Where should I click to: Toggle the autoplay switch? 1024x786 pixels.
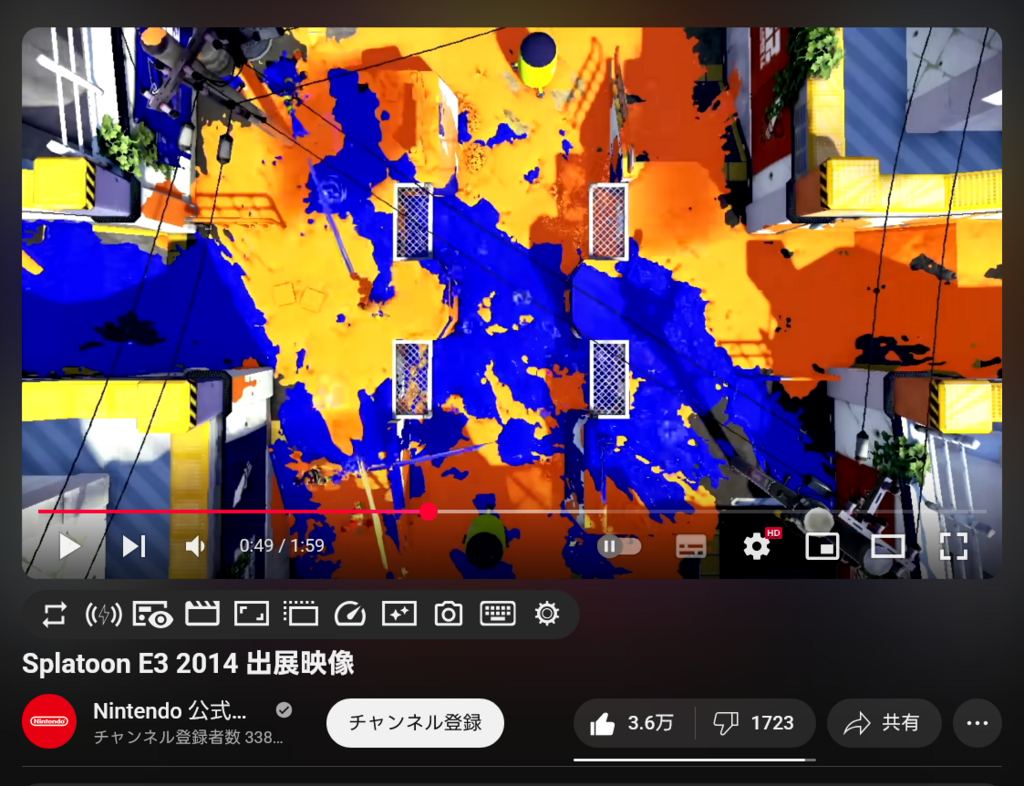[618, 546]
